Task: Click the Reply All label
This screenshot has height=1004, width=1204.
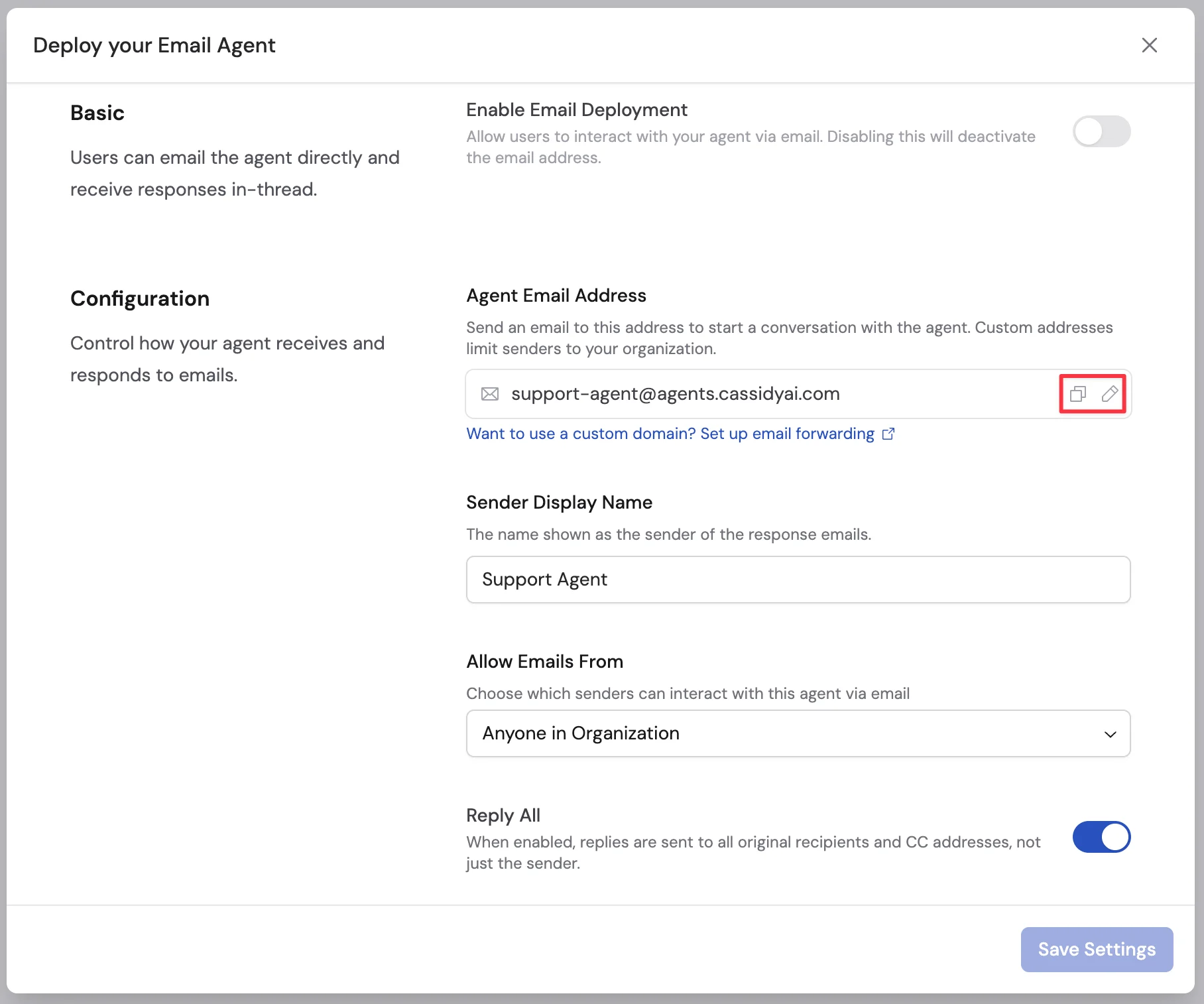Action: point(503,815)
